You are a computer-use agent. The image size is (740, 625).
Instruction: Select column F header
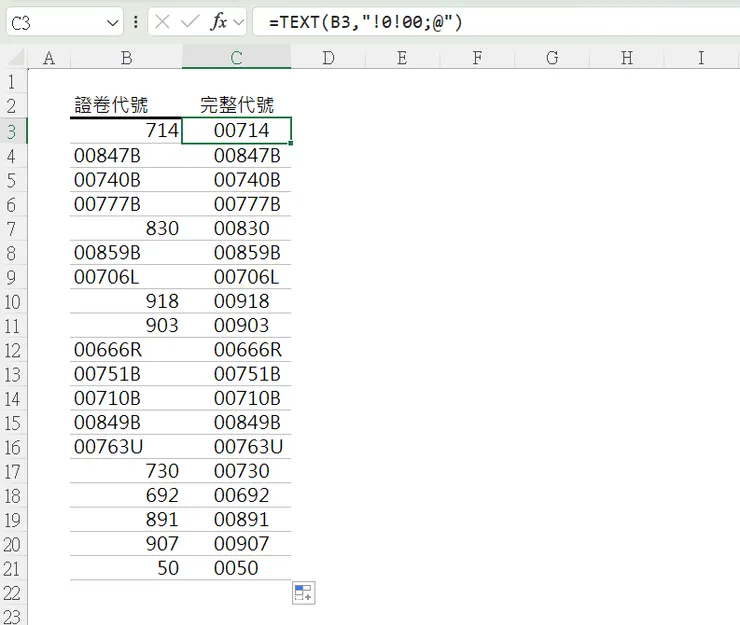click(477, 58)
